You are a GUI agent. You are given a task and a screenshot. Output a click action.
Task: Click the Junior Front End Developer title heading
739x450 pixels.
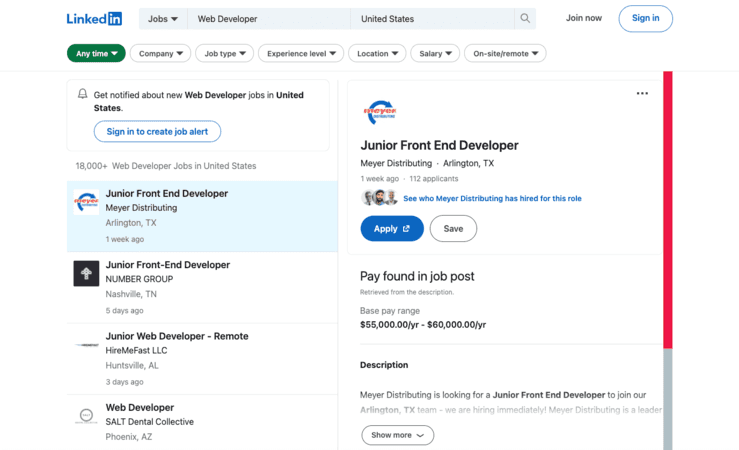[x=439, y=145]
